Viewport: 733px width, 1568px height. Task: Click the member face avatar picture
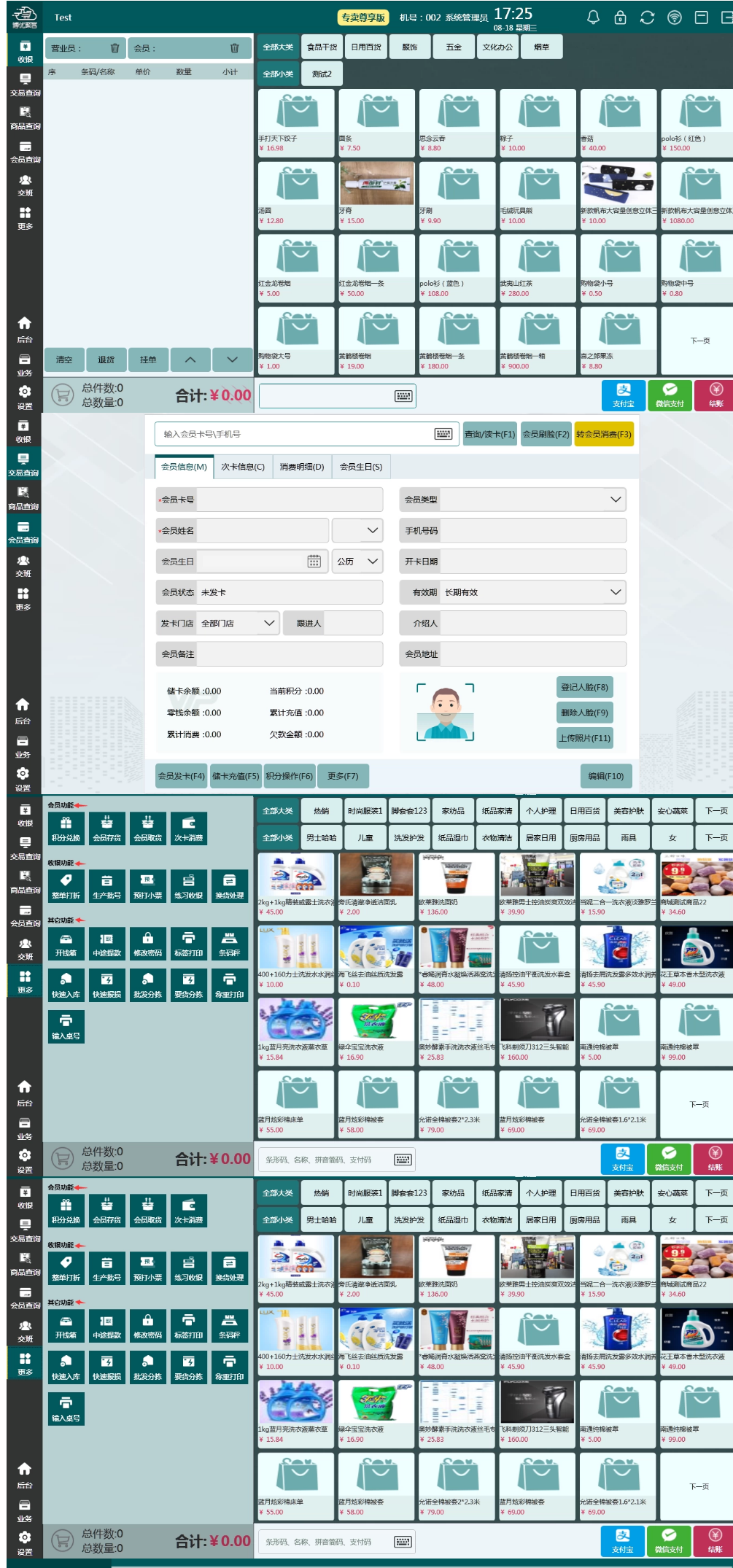[x=445, y=713]
